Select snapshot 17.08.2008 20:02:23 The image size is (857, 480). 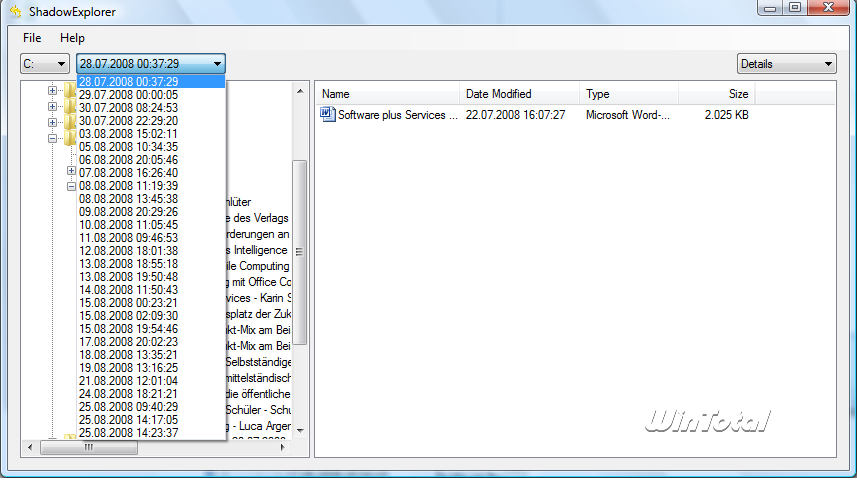pos(151,342)
